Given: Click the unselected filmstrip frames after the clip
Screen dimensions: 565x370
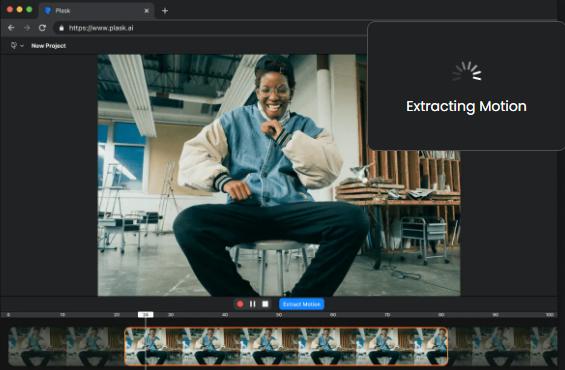Looking at the screenshot, I should point(503,346).
